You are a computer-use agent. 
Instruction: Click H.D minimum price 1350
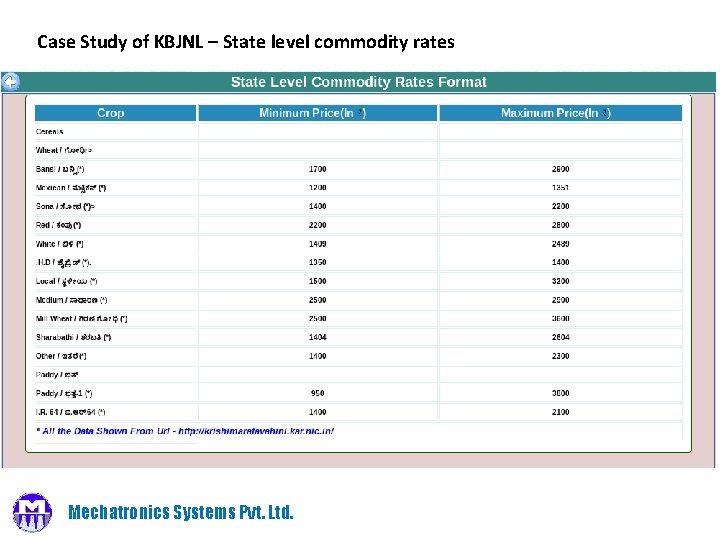[317, 262]
